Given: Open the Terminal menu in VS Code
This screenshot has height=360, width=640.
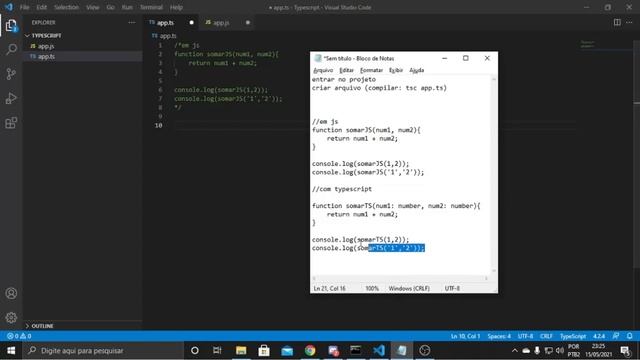Looking at the screenshot, I should point(151,7).
